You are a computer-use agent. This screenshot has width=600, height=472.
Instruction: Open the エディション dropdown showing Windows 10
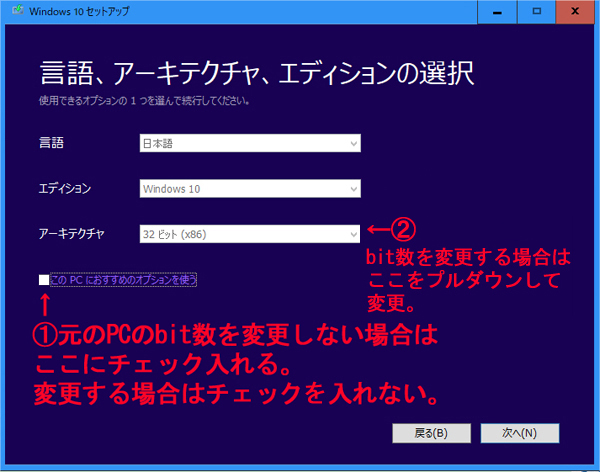tap(250, 189)
